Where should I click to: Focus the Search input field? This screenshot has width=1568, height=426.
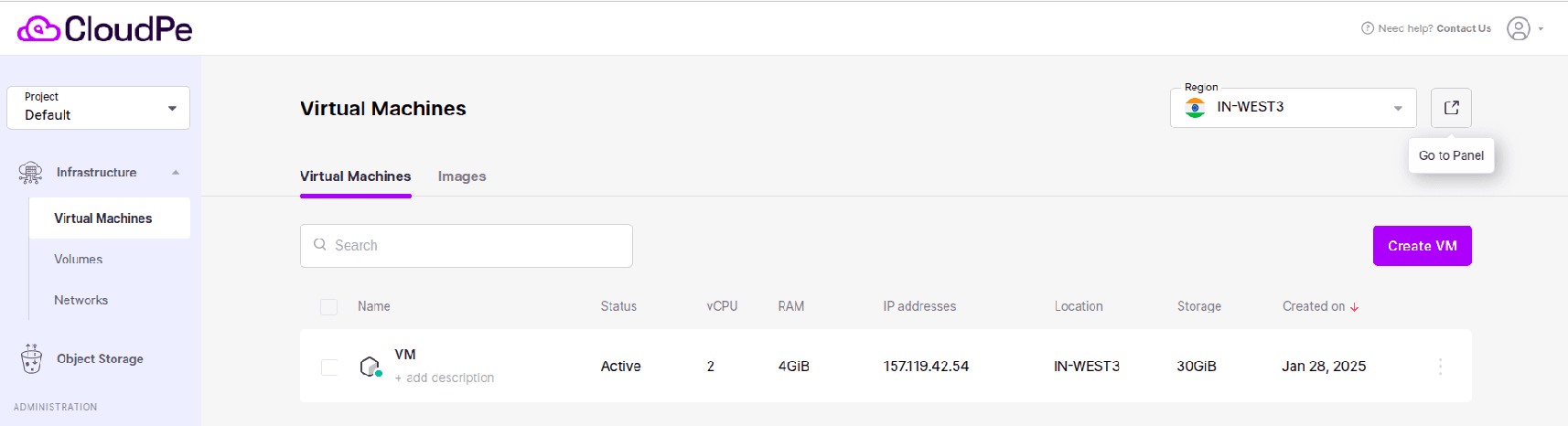pyautogui.click(x=467, y=246)
